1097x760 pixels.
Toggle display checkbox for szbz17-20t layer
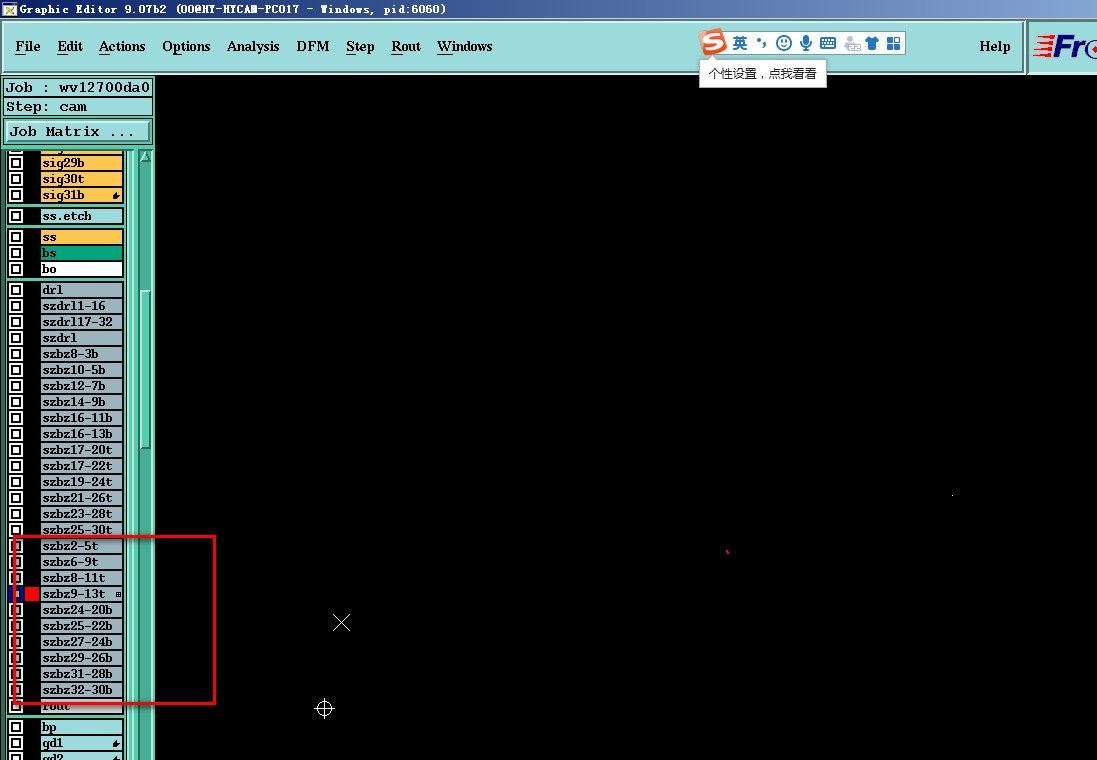(16, 450)
